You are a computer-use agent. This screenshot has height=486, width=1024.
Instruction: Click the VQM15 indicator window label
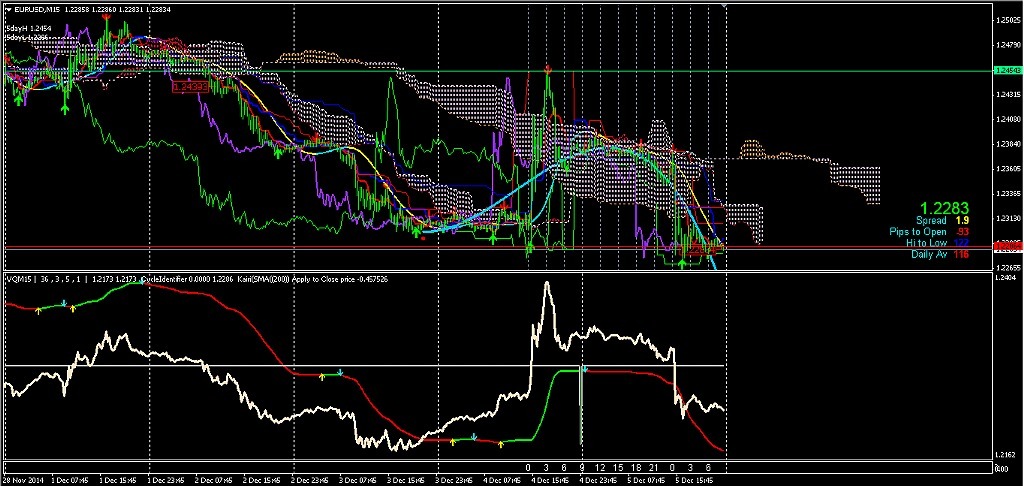[18, 279]
